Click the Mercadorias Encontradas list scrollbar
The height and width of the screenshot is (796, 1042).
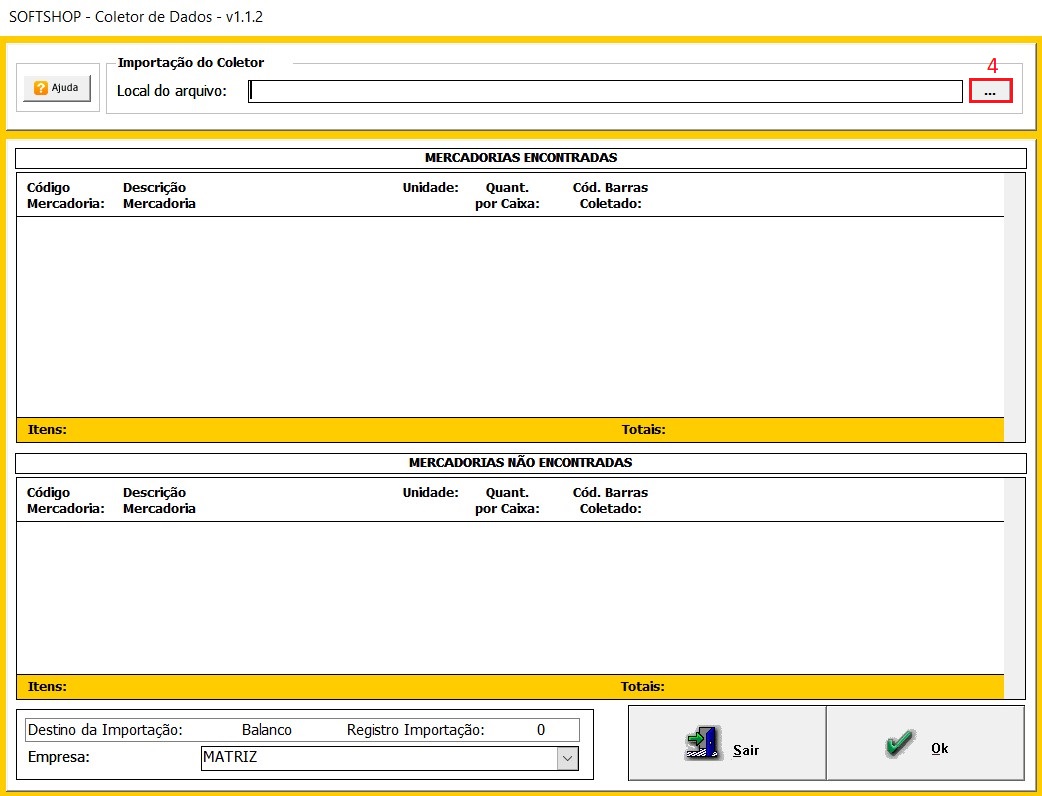click(1014, 307)
